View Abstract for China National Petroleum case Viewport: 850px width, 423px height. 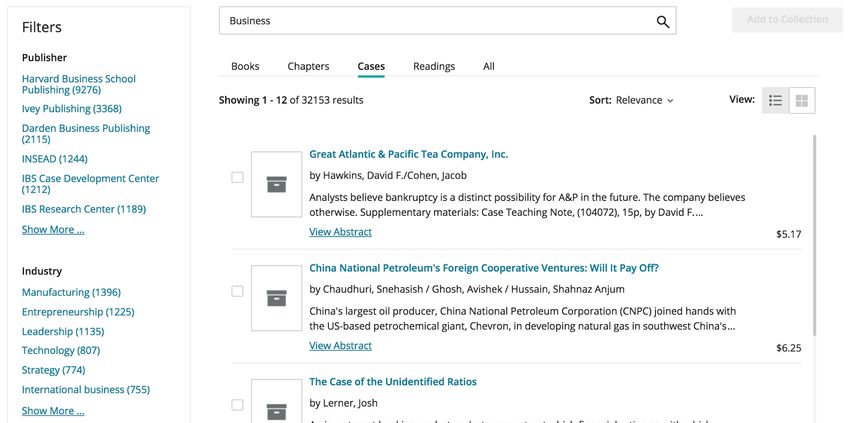340,345
